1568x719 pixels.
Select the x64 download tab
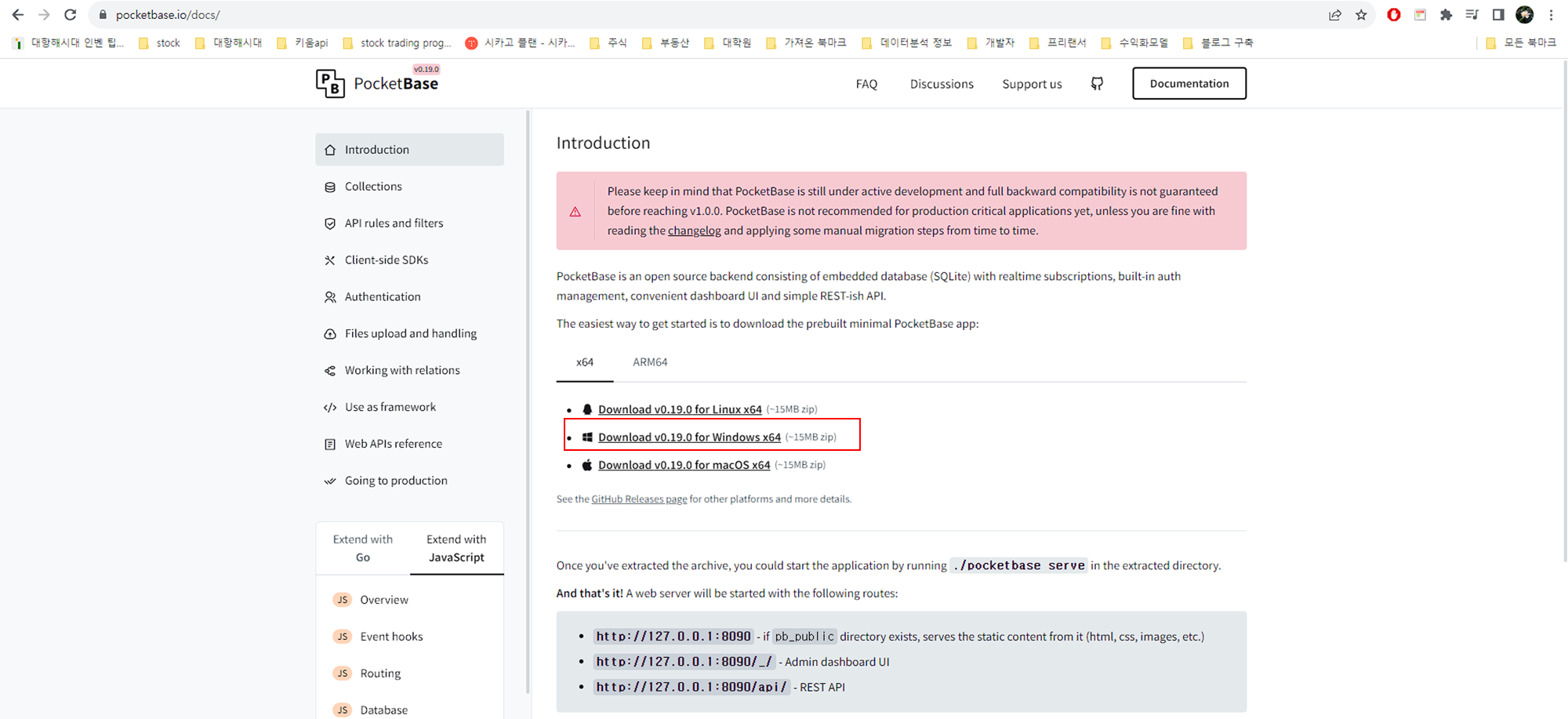[585, 362]
